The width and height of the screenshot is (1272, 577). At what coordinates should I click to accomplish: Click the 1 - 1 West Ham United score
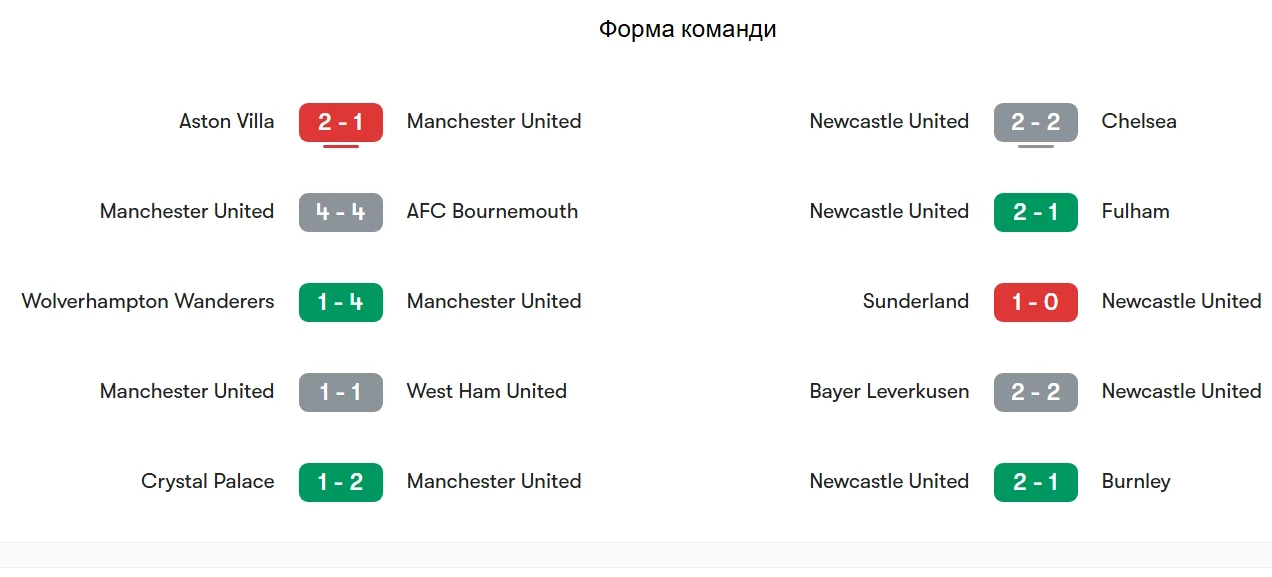(x=340, y=392)
